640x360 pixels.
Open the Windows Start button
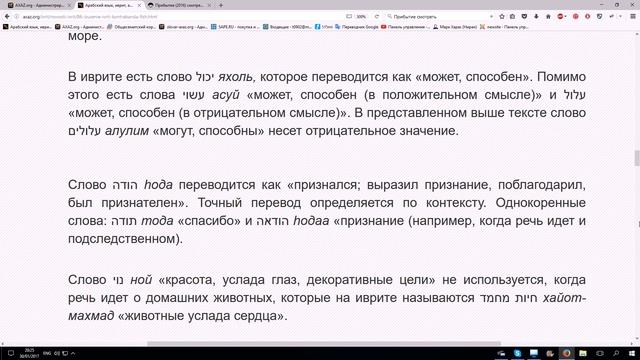[632, 353]
